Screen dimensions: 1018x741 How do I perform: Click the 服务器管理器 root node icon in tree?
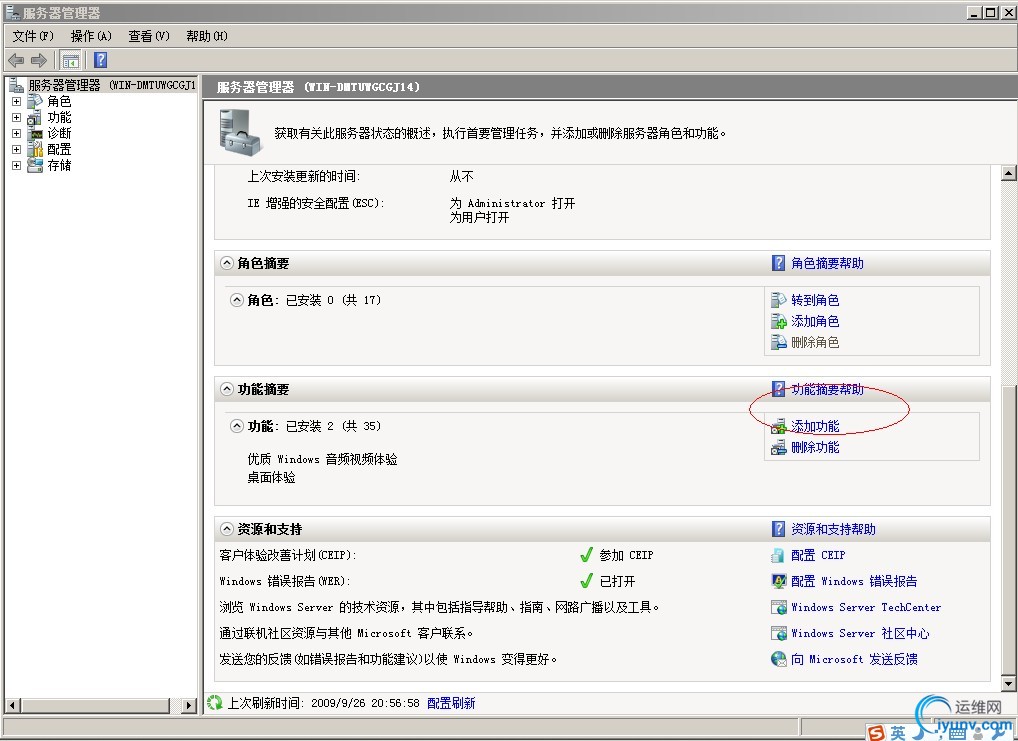[17, 85]
